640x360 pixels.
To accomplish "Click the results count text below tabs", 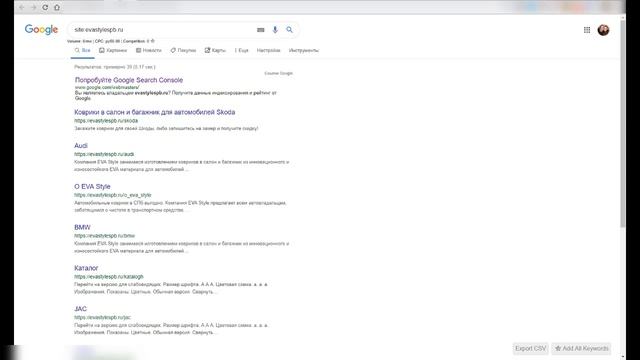I will 115,67.
